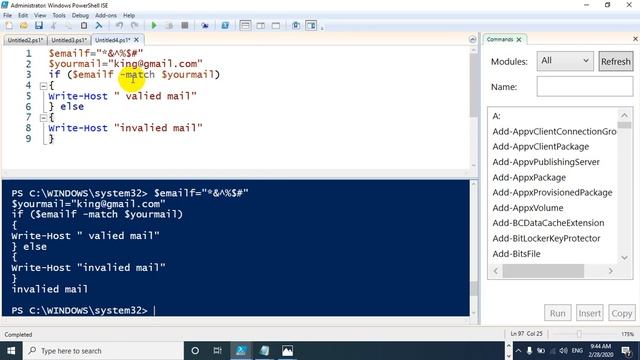Image resolution: width=640 pixels, height=360 pixels.
Task: Open a script with folder icon
Action: pyautogui.click(x=24, y=25)
